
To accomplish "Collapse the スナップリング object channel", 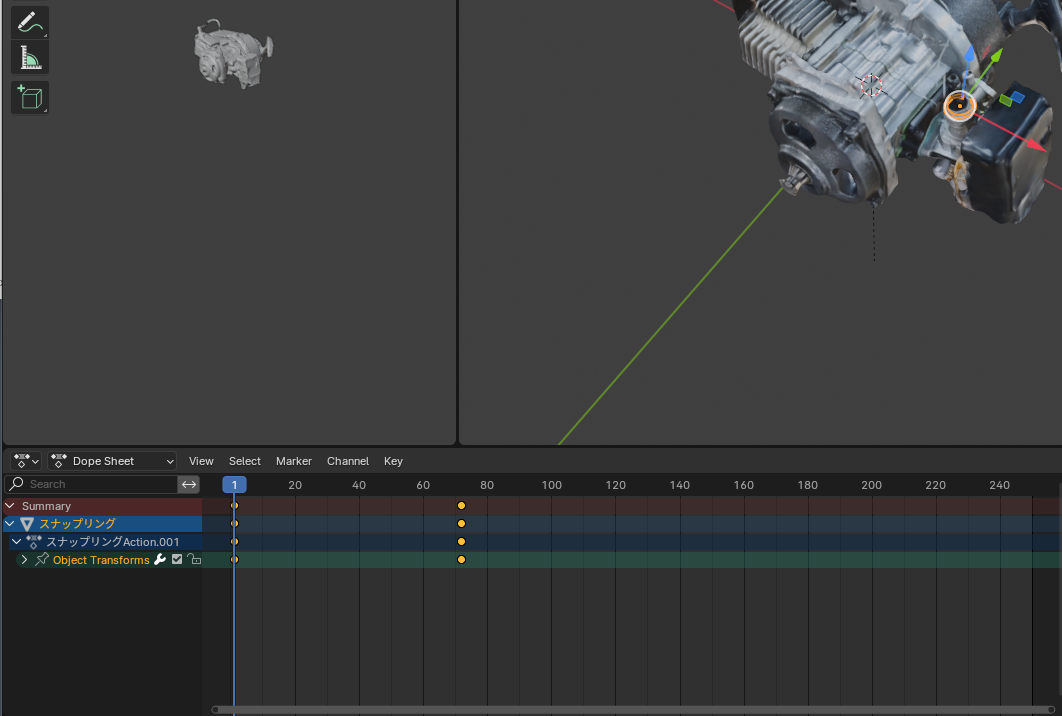I will coord(10,524).
